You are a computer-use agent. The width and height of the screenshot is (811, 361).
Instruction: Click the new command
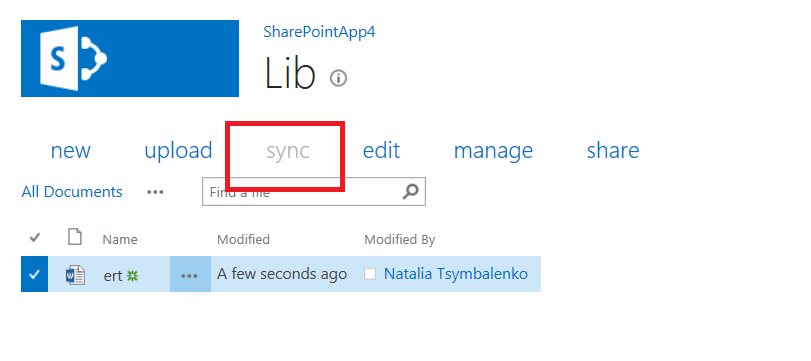pyautogui.click(x=71, y=151)
